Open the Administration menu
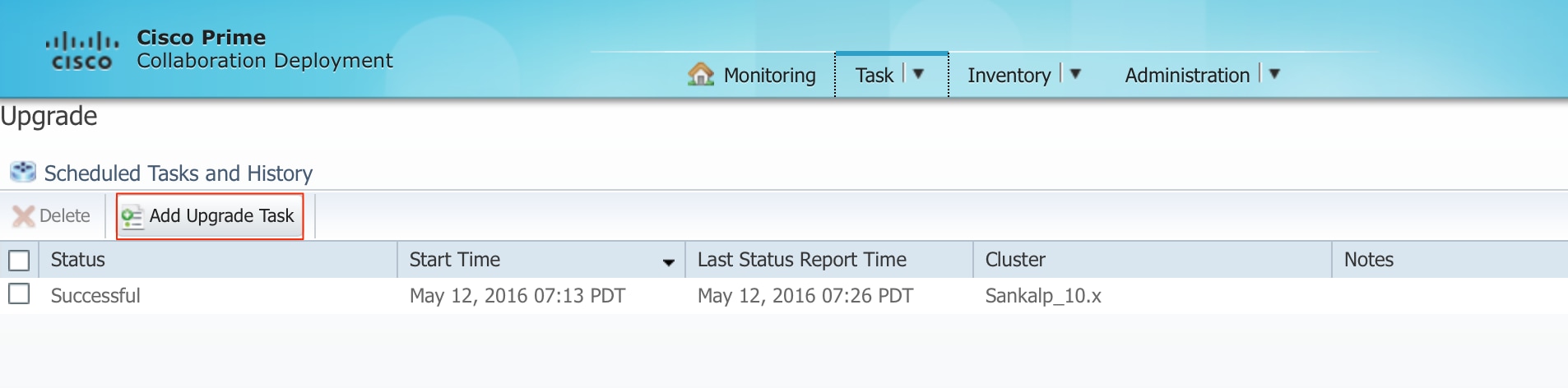This screenshot has width=1568, height=388. coord(1187,76)
